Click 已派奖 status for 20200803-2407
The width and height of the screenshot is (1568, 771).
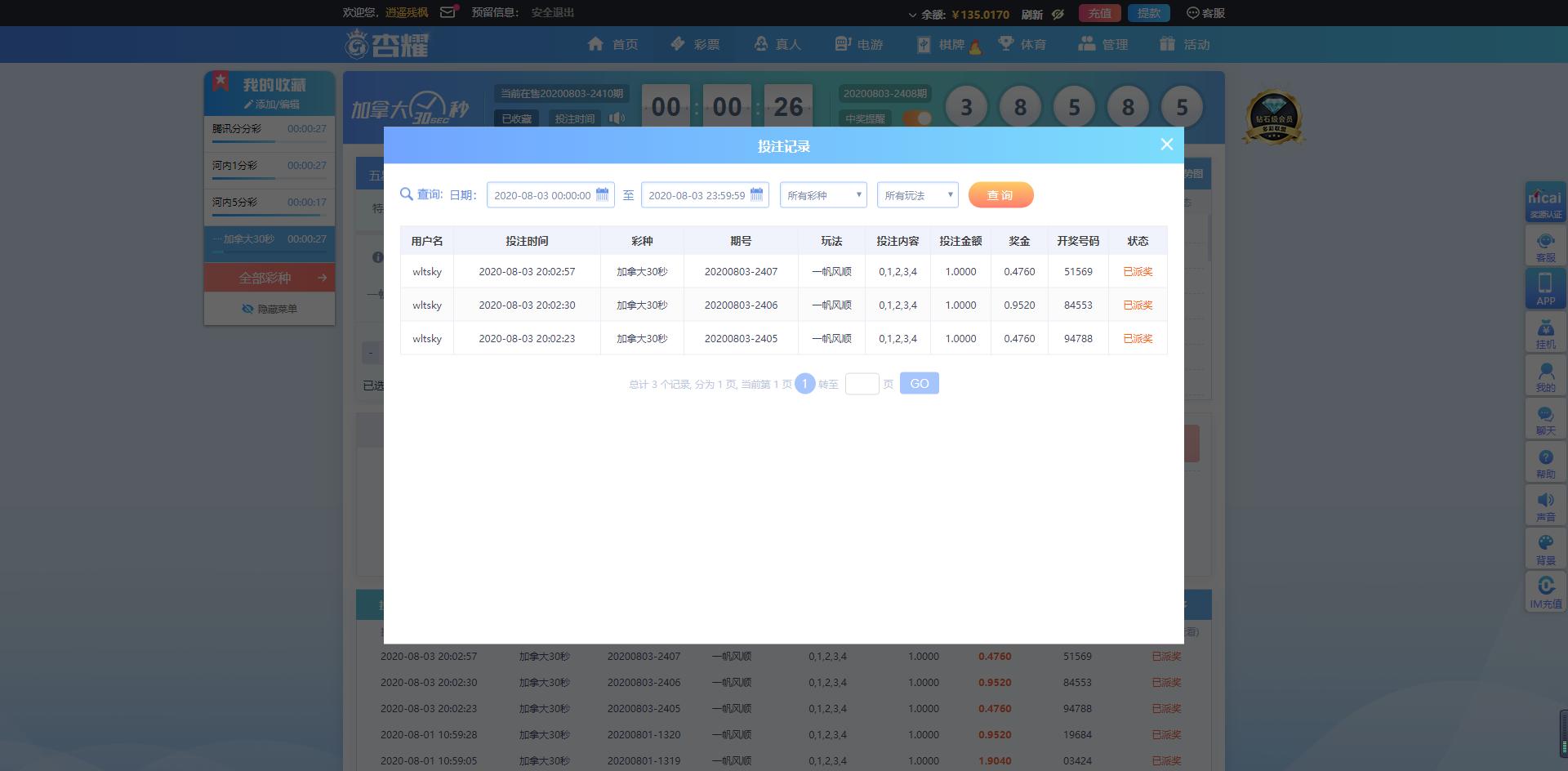pos(1138,271)
